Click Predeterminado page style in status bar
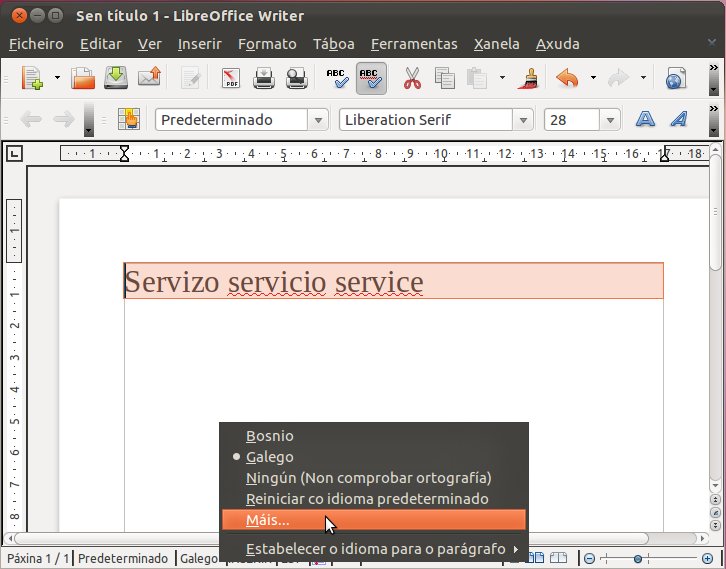Viewport: 726px width, 569px height. [123, 558]
